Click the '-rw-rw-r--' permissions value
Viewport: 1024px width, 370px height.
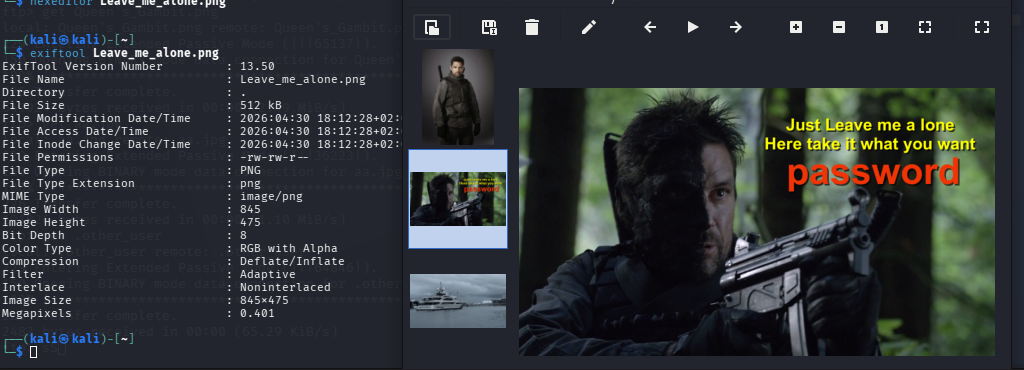273,157
